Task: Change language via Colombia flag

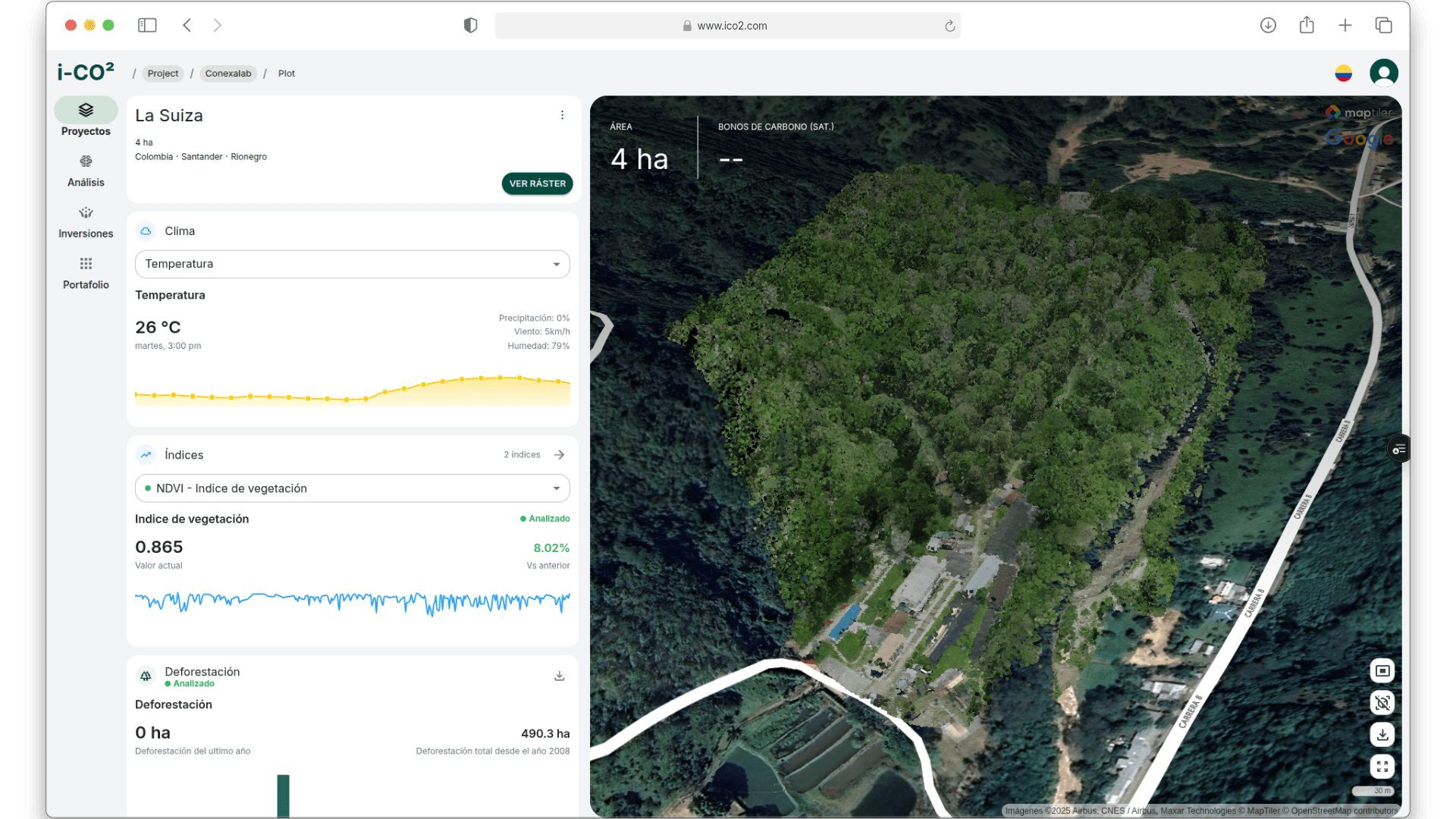Action: click(1343, 73)
